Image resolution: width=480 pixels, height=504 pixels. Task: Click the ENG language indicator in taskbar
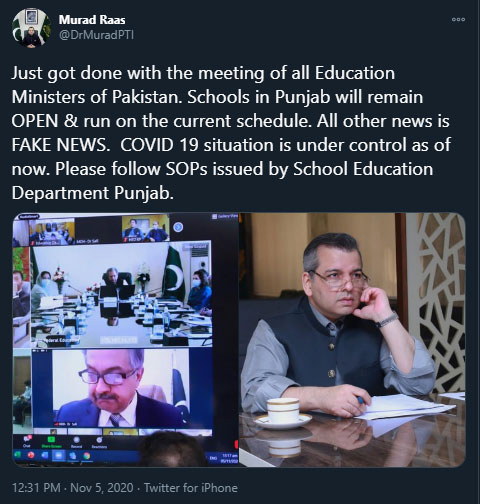coord(213,458)
